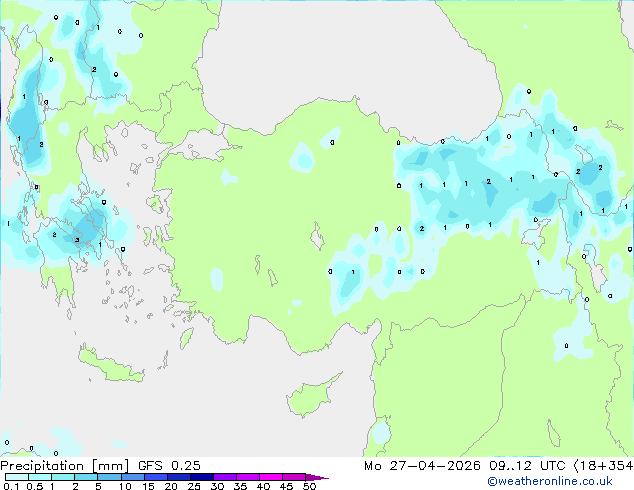Image resolution: width=634 pixels, height=490 pixels.
Task: Click the 20–25 mm legend color box
Action: 179,477
